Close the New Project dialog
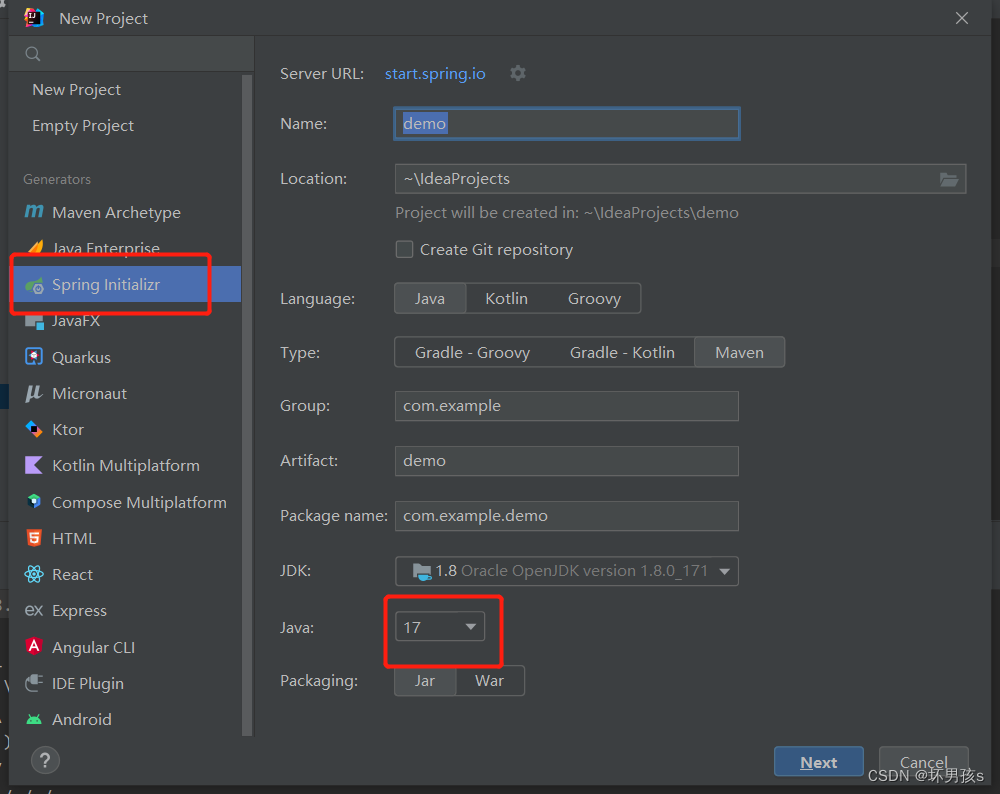The width and height of the screenshot is (1000, 794). 962,18
